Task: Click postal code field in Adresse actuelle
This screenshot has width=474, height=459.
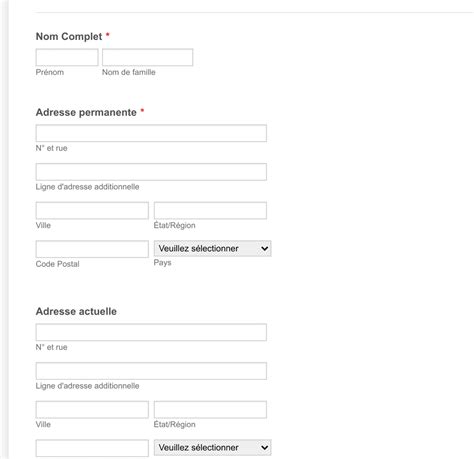Action: click(92, 448)
